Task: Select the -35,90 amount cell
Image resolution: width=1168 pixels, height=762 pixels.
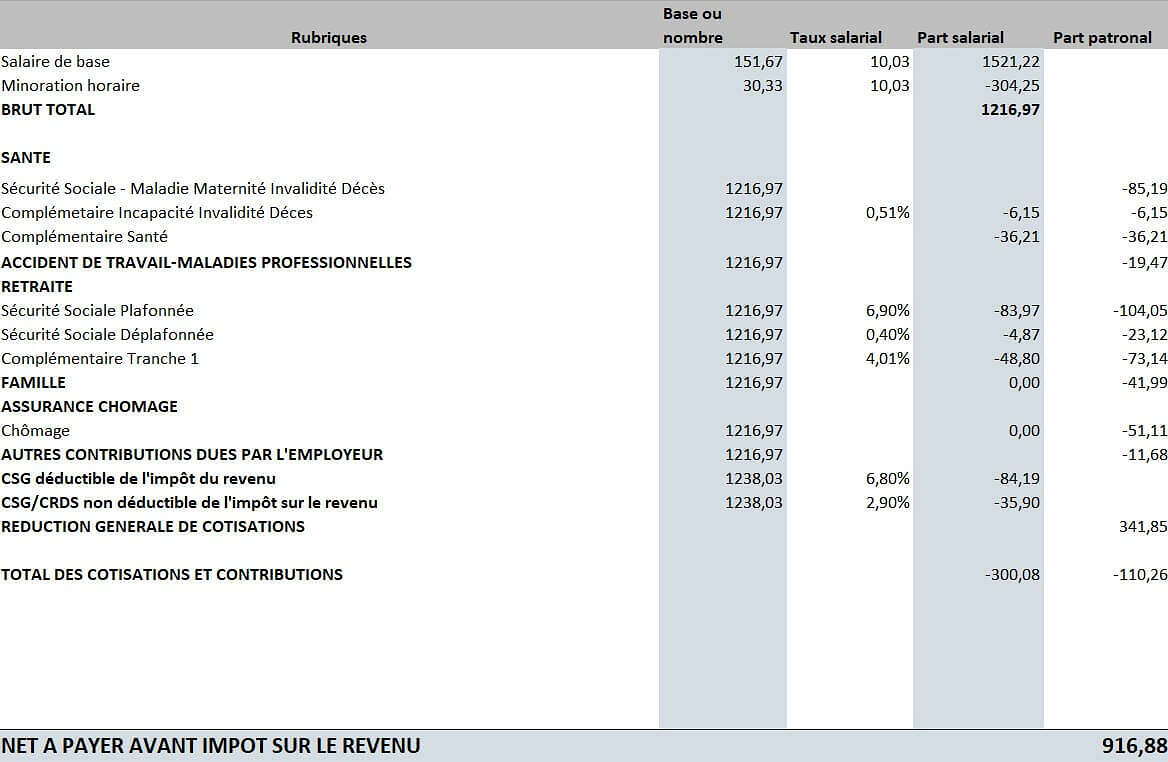Action: tap(1017, 503)
